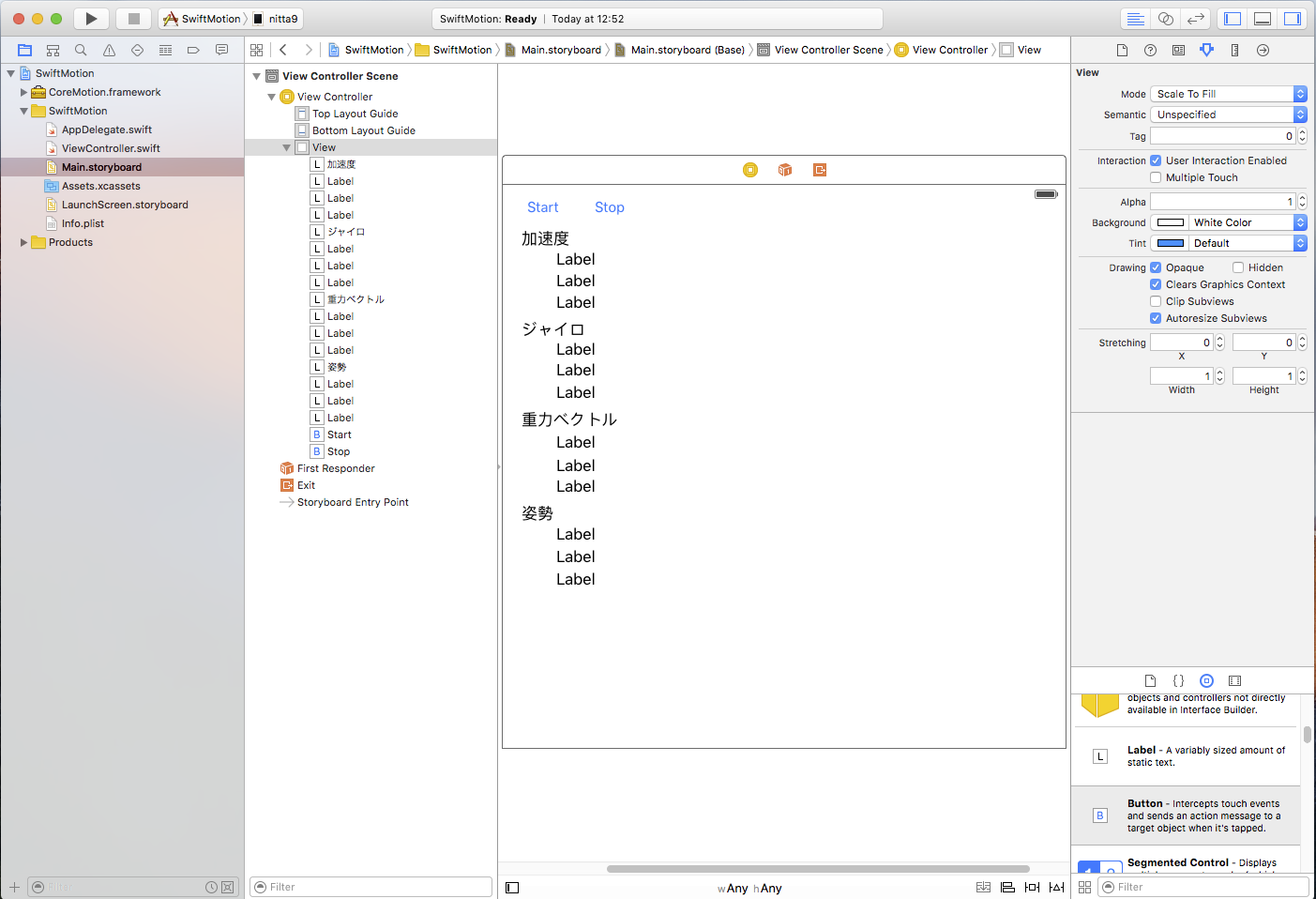This screenshot has width=1316, height=899.
Task: Show the Attributes inspector
Action: pyautogui.click(x=1206, y=50)
